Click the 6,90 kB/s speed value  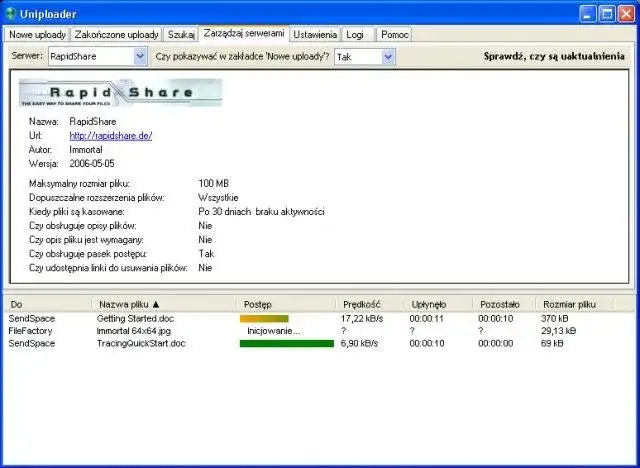pos(360,344)
